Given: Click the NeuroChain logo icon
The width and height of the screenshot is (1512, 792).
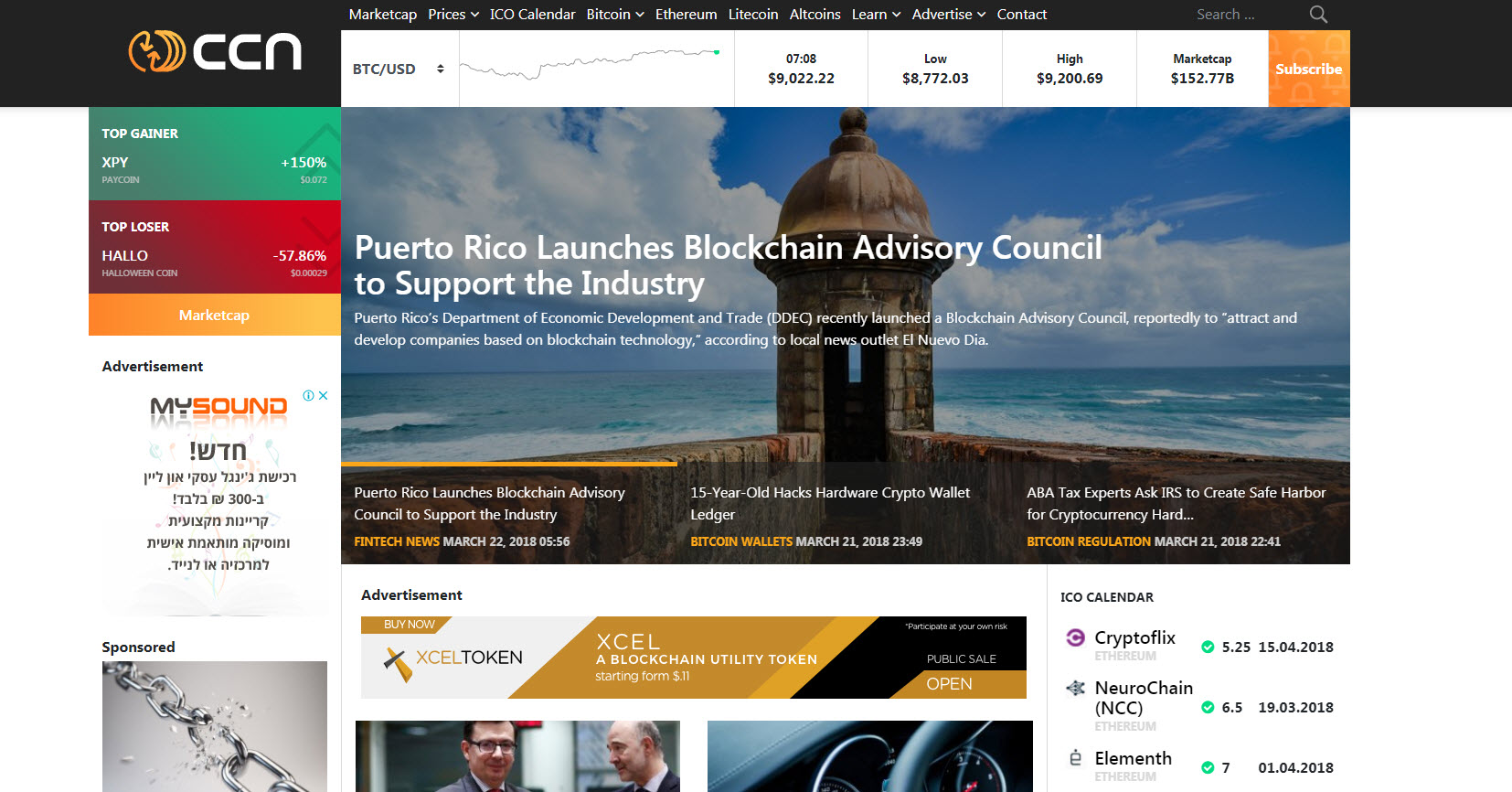Looking at the screenshot, I should [1076, 688].
